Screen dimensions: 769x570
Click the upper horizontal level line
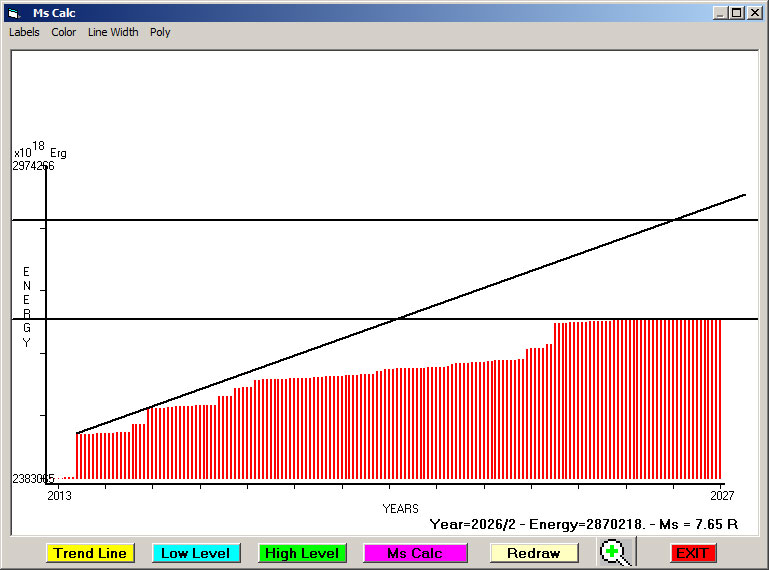(x=300, y=219)
